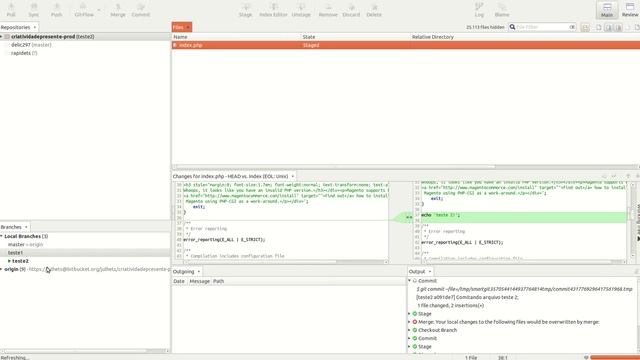Open the Blame view

502,10
